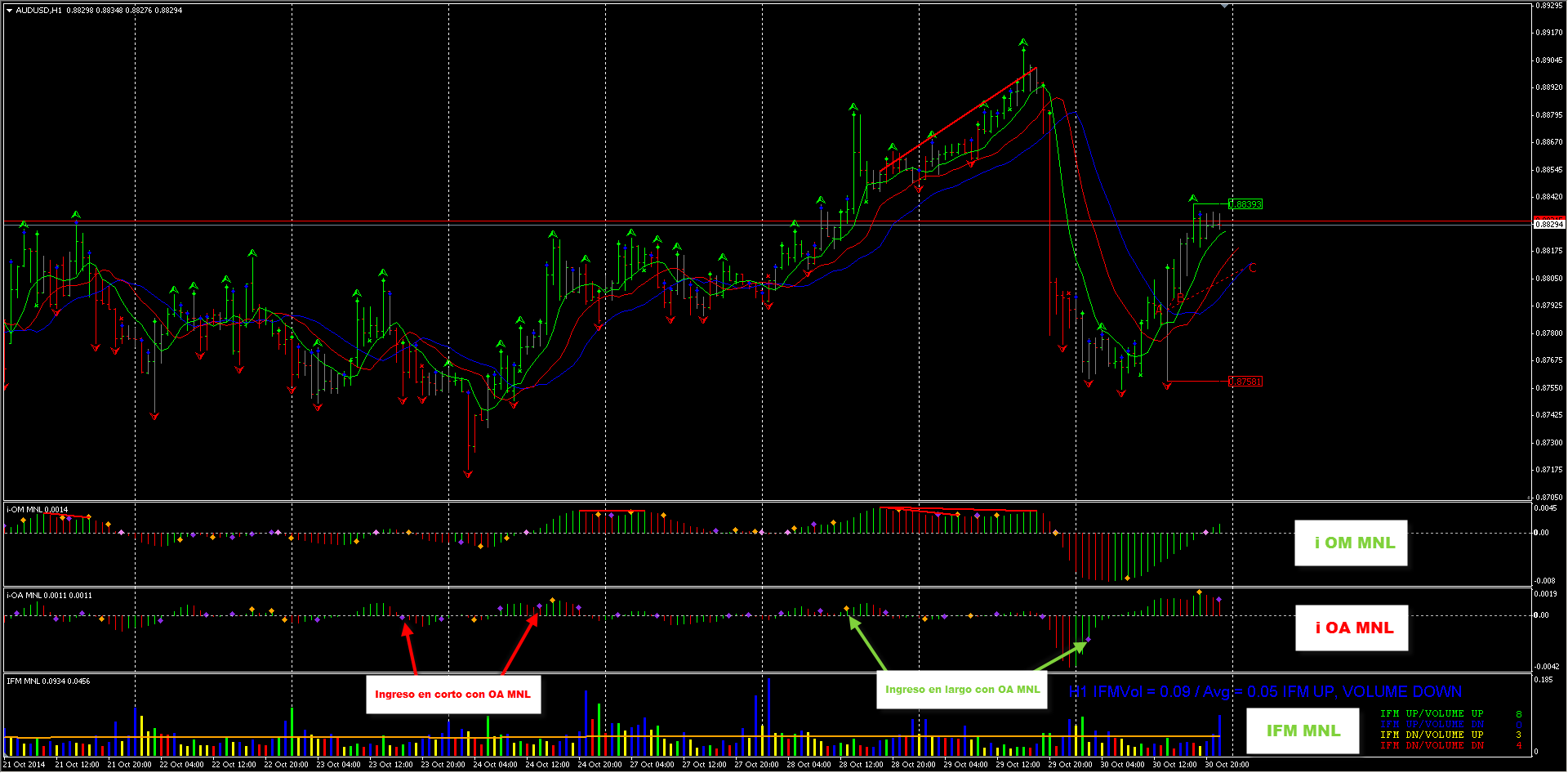Select 'Ingreso en largo con OA MNL' annotation
1568x773 pixels.
(x=962, y=690)
